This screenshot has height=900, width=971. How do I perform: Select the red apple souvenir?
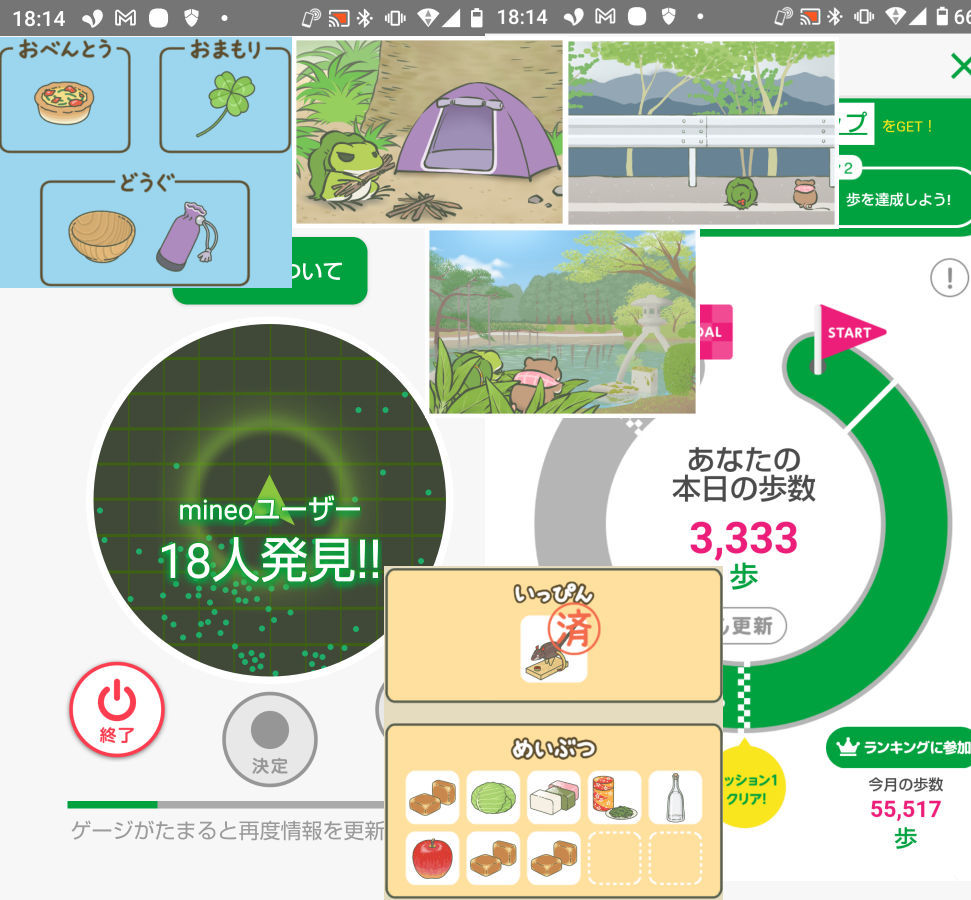432,858
